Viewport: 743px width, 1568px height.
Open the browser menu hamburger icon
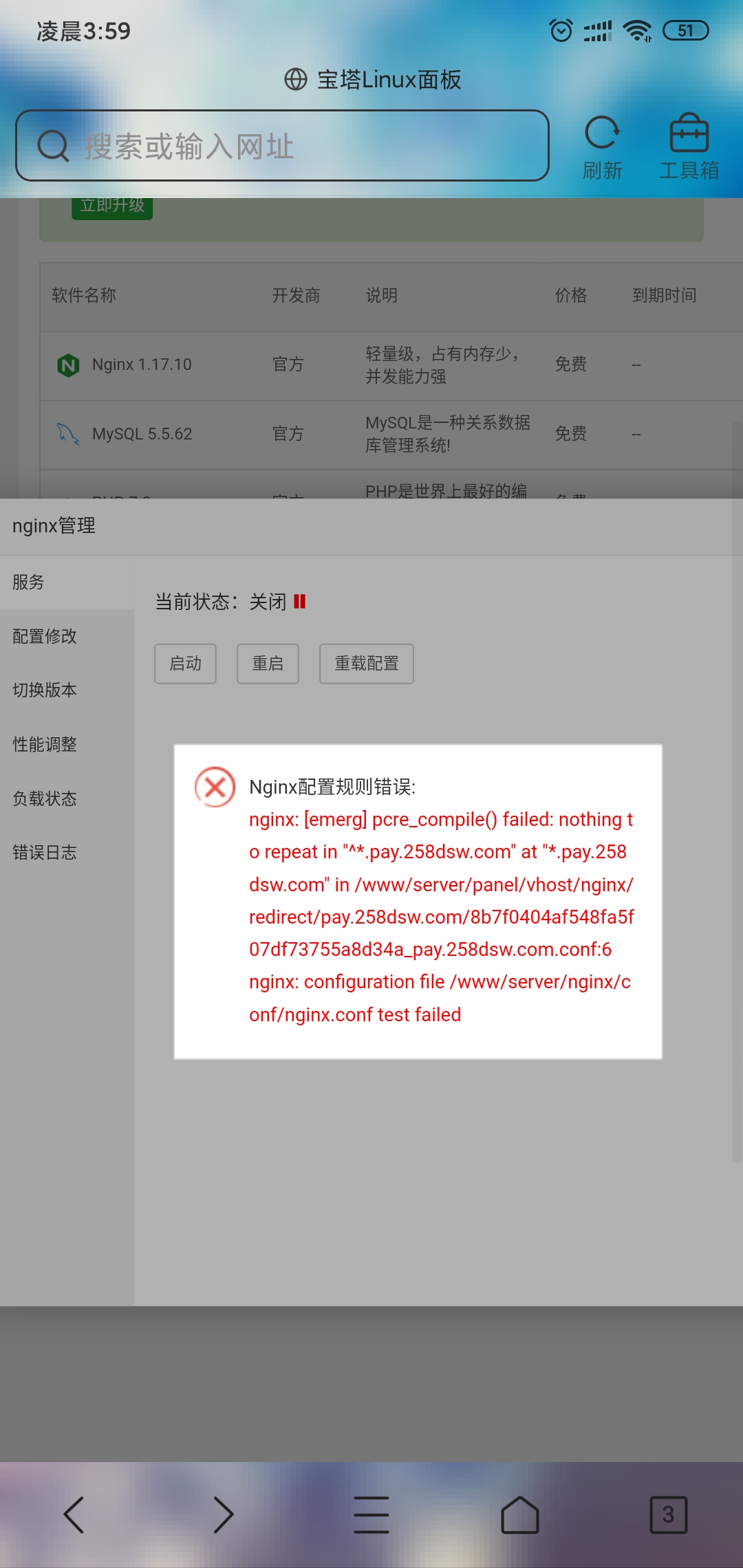(x=371, y=1514)
